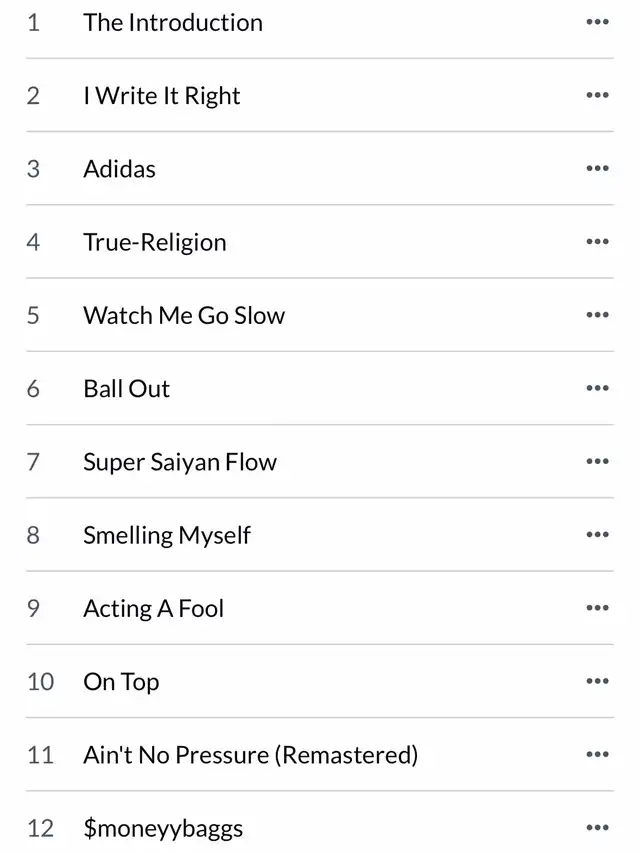Image resolution: width=640 pixels, height=853 pixels.
Task: Play the song I Write It Right
Action: 162,95
